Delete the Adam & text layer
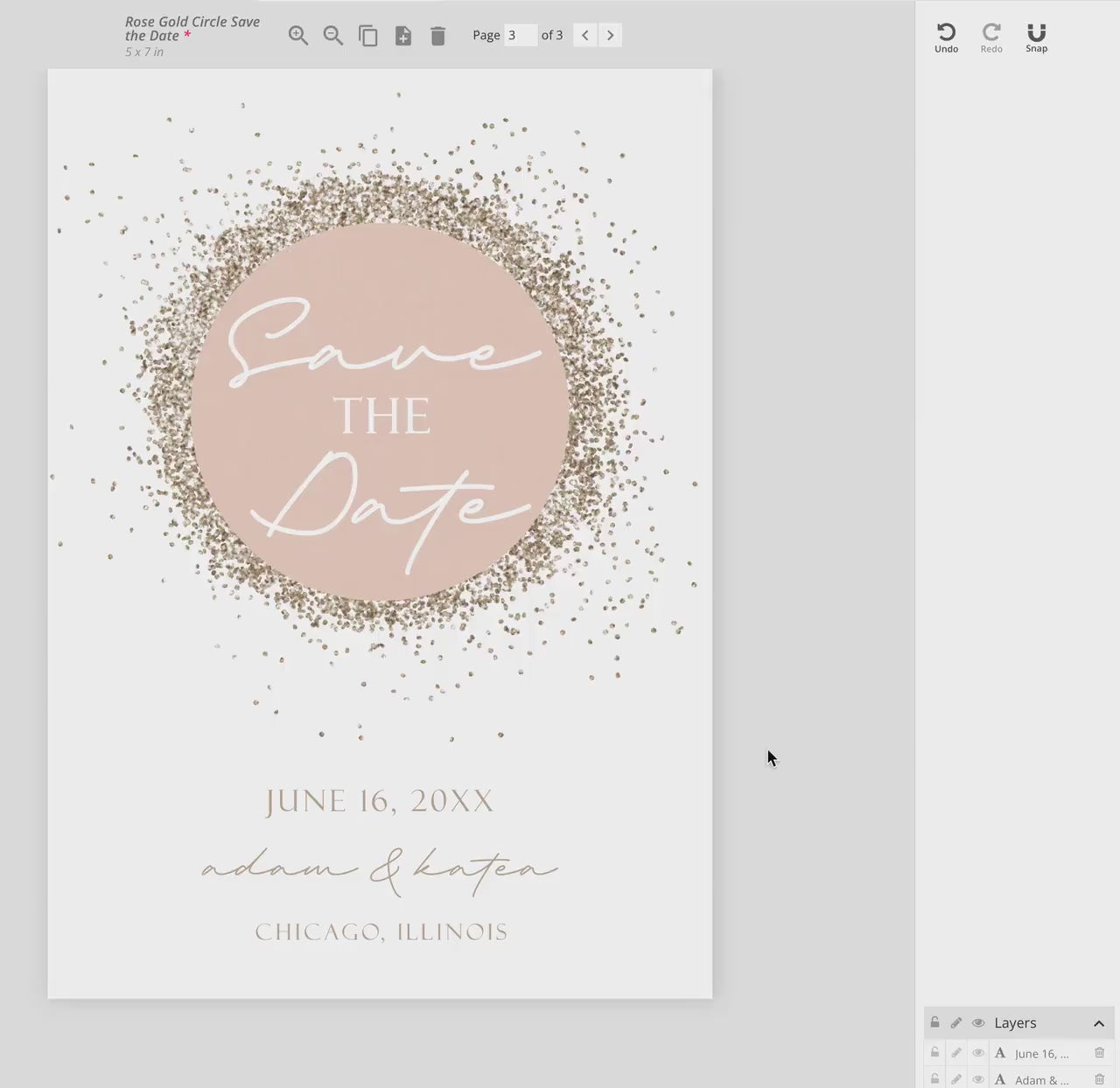The image size is (1120, 1088). pyautogui.click(x=1099, y=1079)
